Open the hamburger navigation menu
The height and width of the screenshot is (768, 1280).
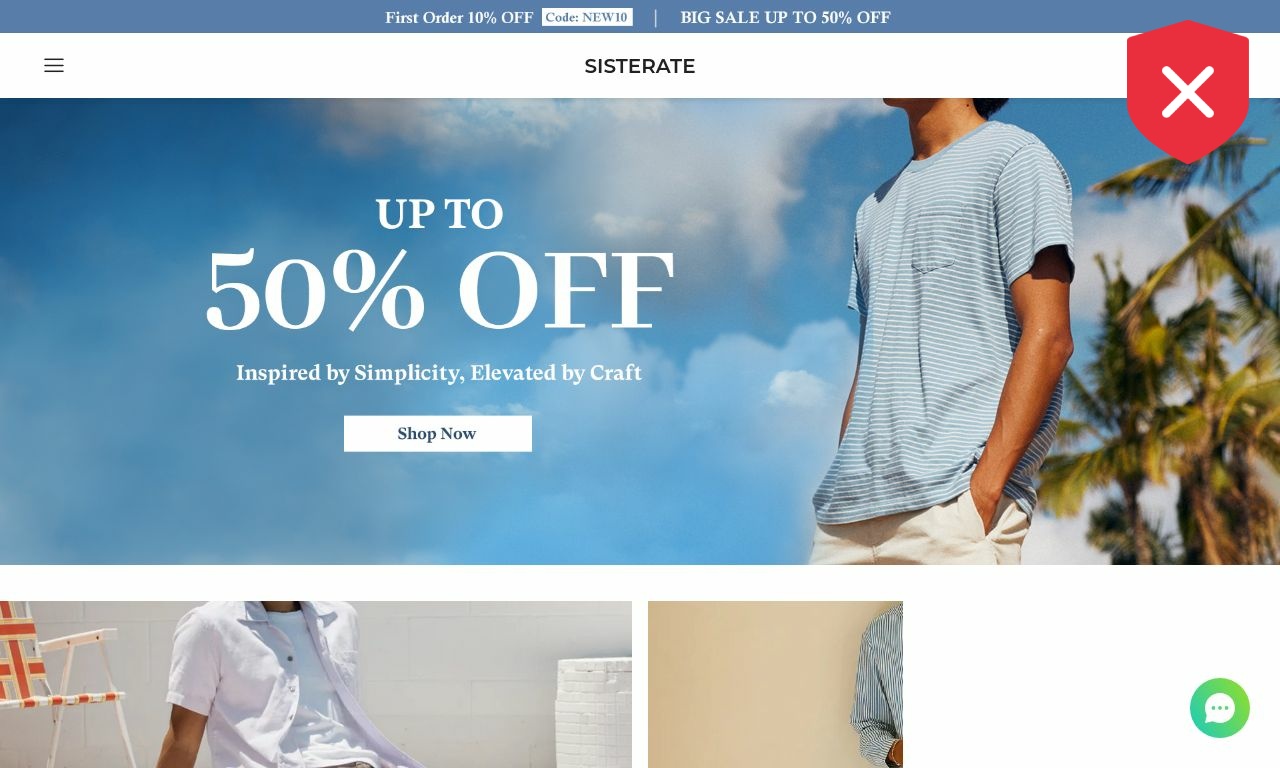click(54, 66)
